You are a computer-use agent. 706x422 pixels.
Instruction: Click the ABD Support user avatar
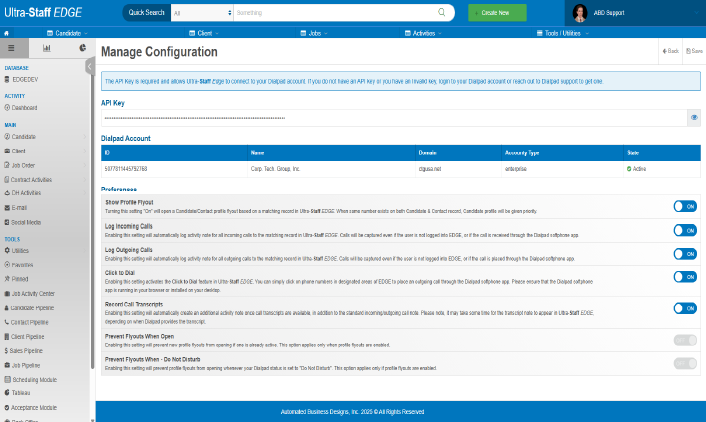pos(580,13)
